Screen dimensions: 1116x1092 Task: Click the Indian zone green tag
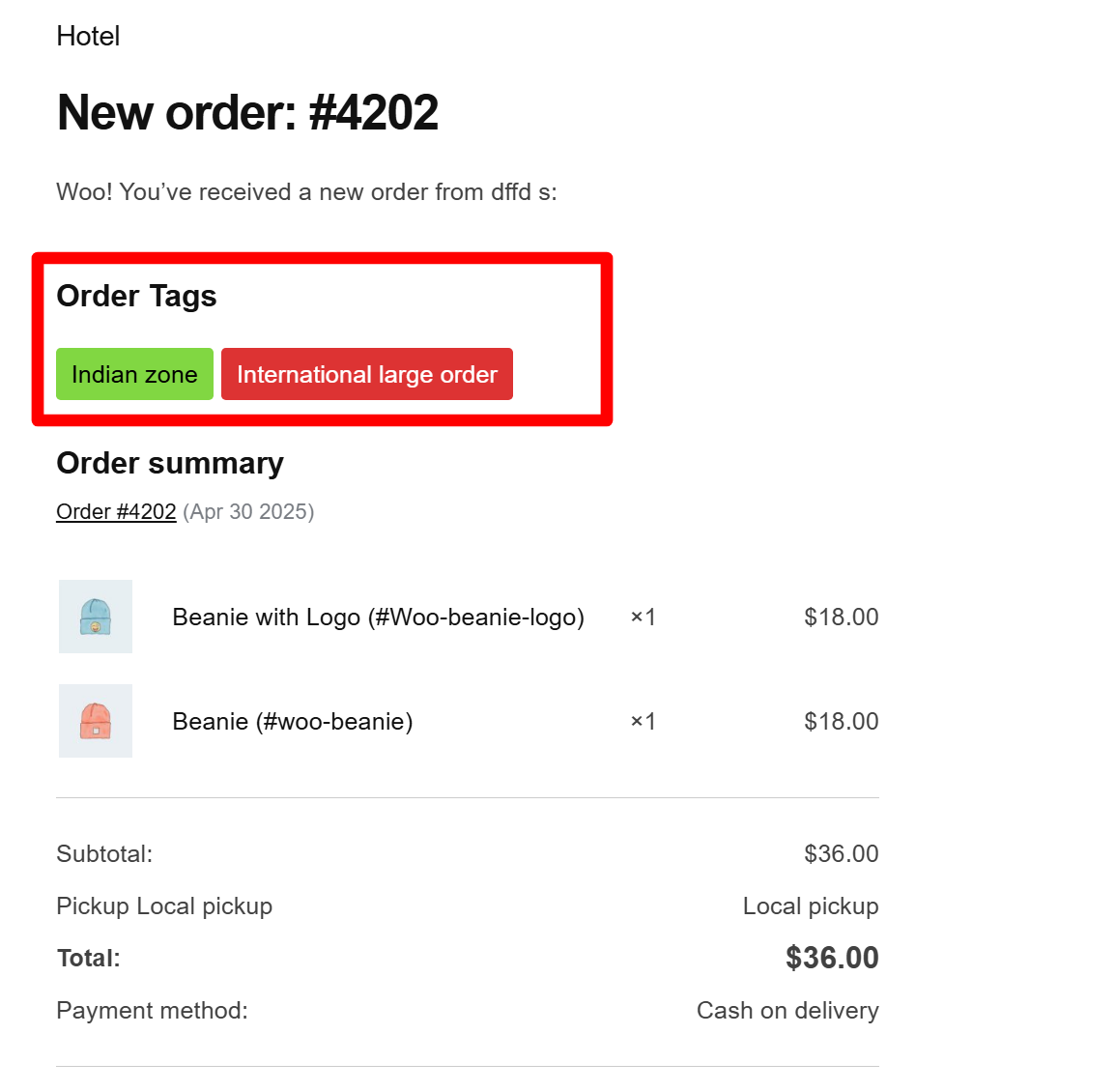pyautogui.click(x=134, y=374)
